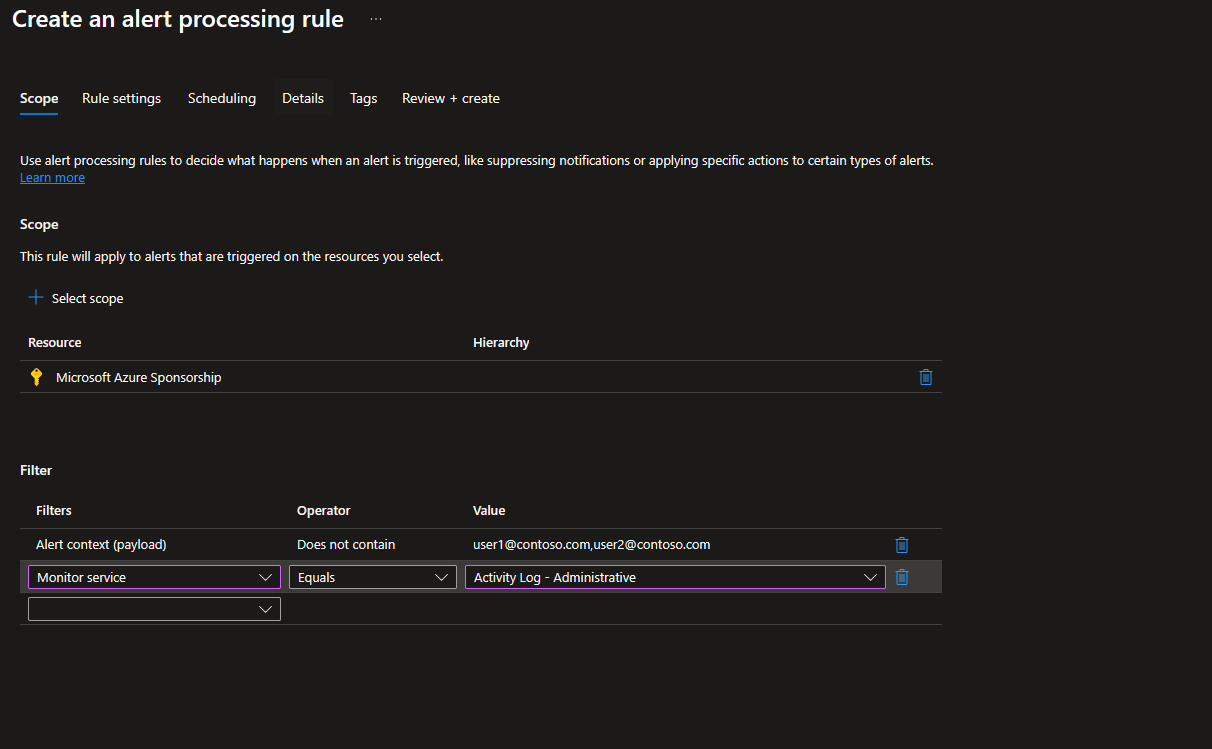1212x749 pixels.
Task: Remove the Microsoft Azure Sponsorship scope
Action: (x=925, y=377)
